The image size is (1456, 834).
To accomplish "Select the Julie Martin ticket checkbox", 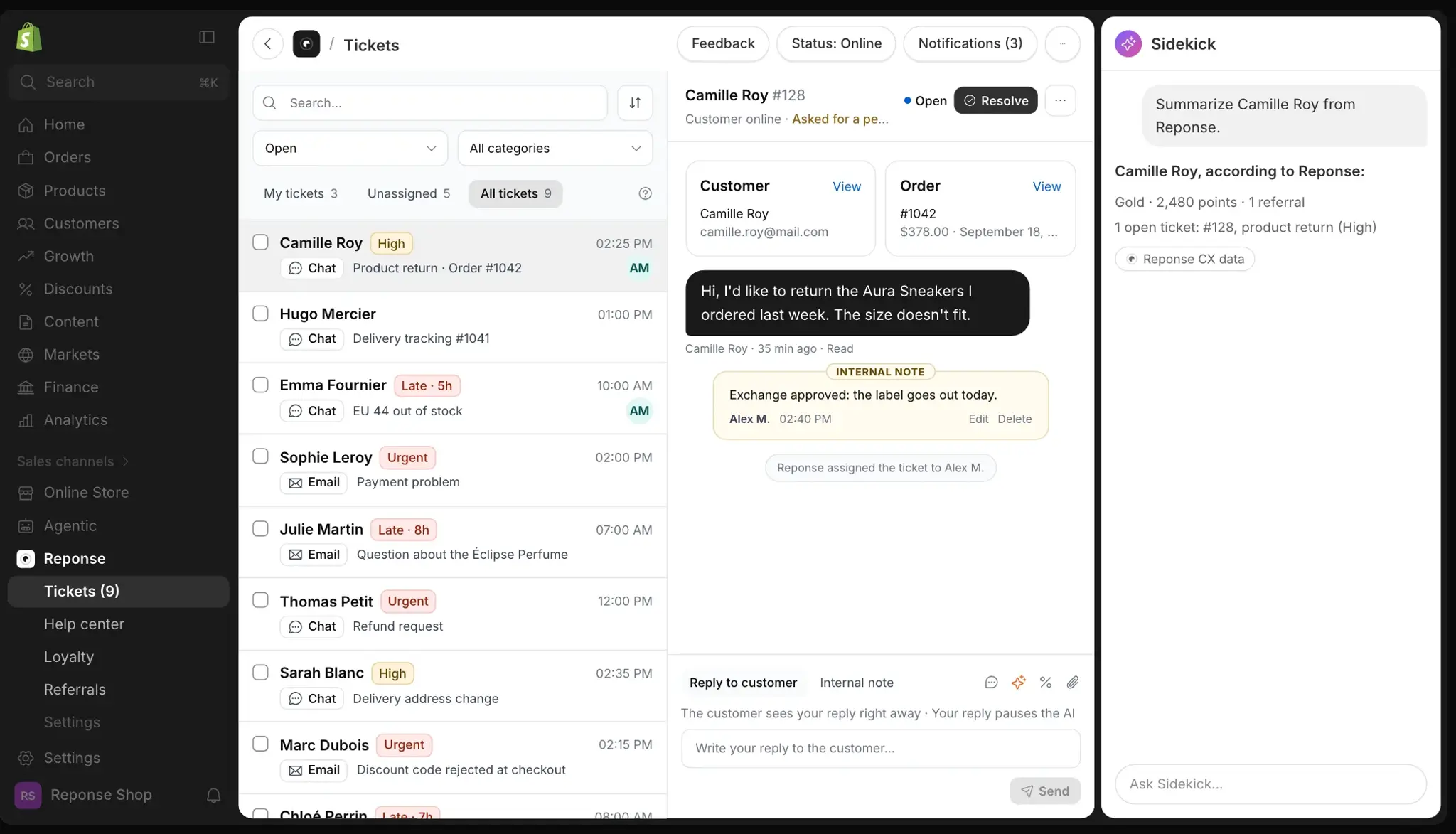I will pyautogui.click(x=260, y=529).
